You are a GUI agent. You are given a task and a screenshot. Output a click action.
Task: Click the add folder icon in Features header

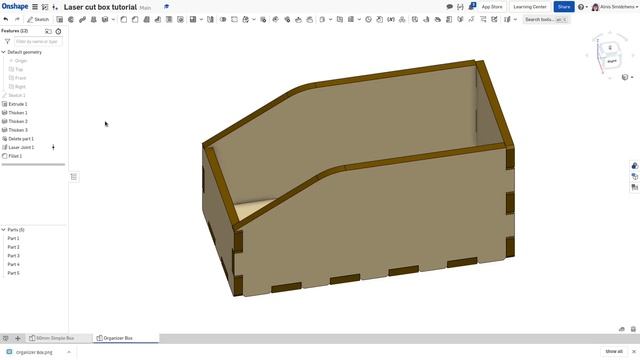click(x=48, y=31)
